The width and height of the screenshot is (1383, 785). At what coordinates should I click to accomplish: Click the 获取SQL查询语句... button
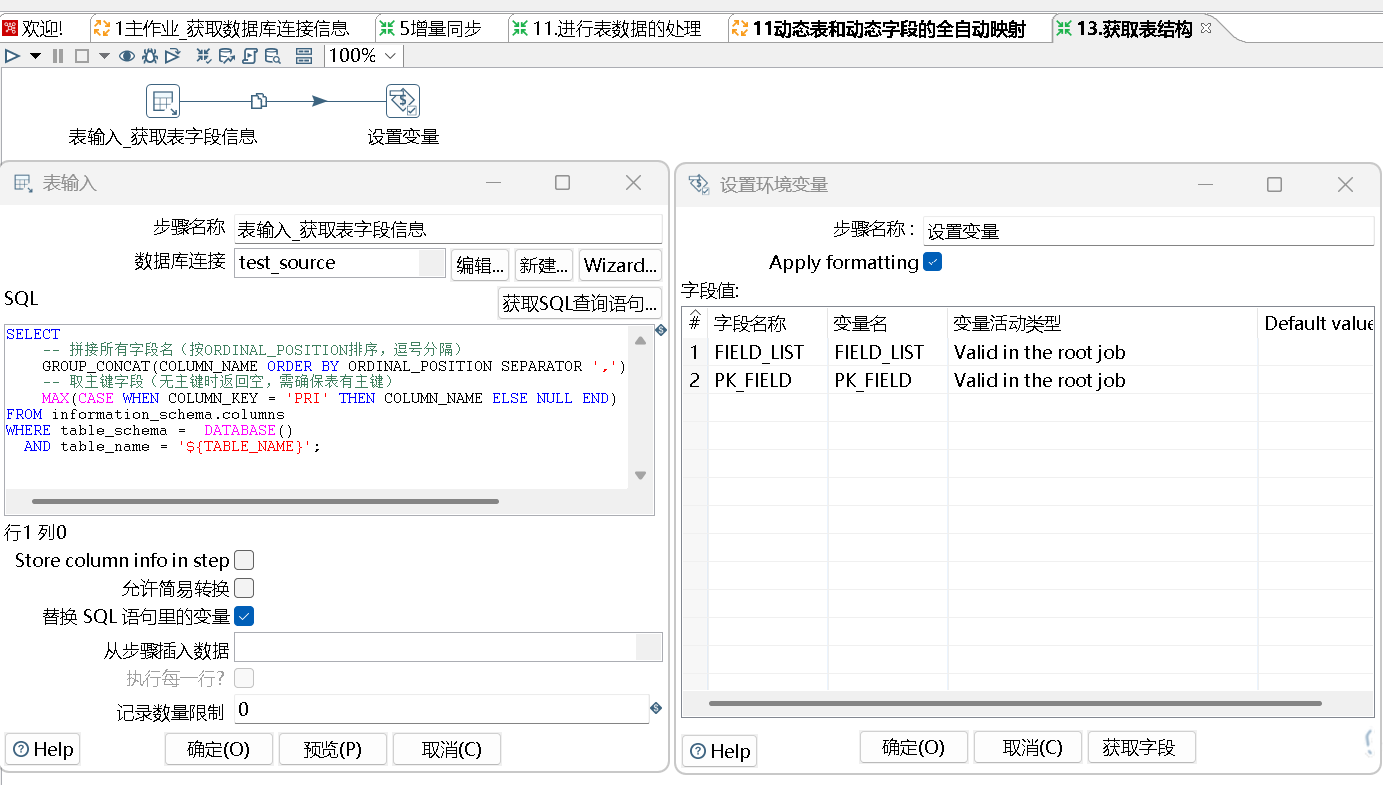pos(580,303)
